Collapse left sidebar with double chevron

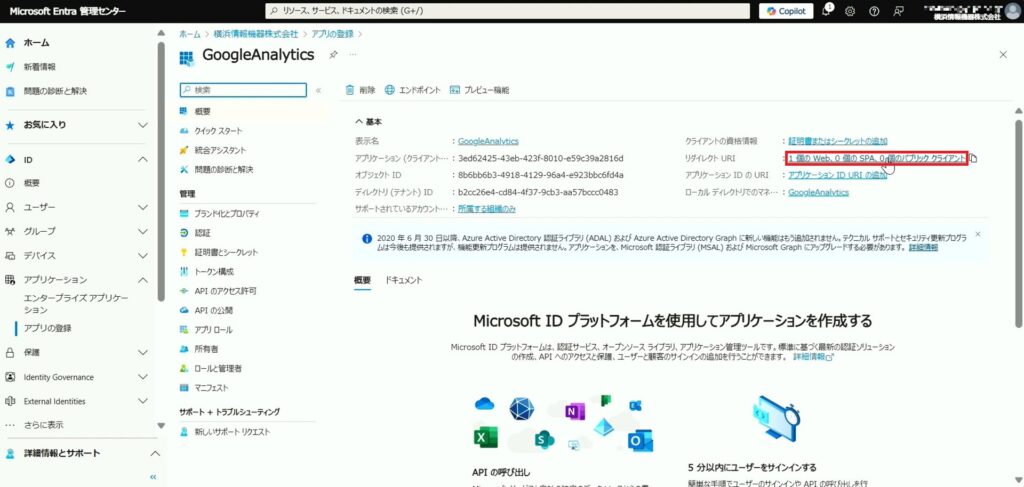(x=153, y=477)
